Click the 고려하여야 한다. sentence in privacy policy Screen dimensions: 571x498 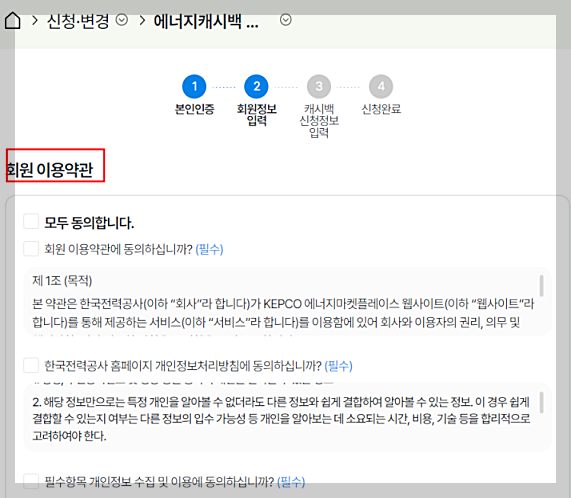coord(69,436)
